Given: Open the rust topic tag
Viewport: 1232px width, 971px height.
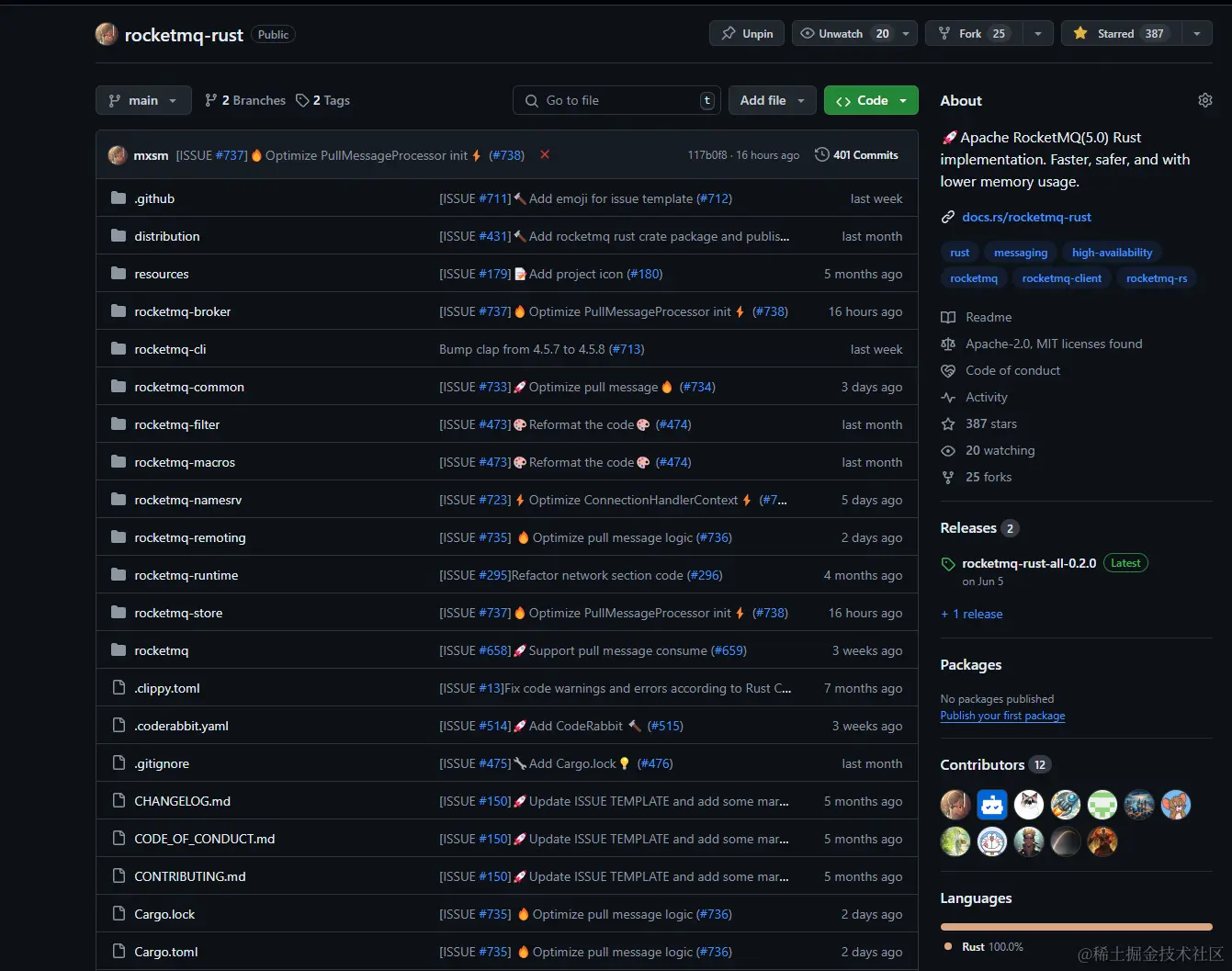Looking at the screenshot, I should point(960,253).
